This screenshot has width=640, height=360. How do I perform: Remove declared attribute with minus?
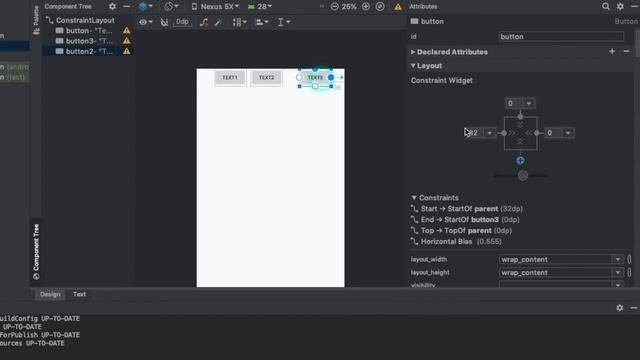626,51
